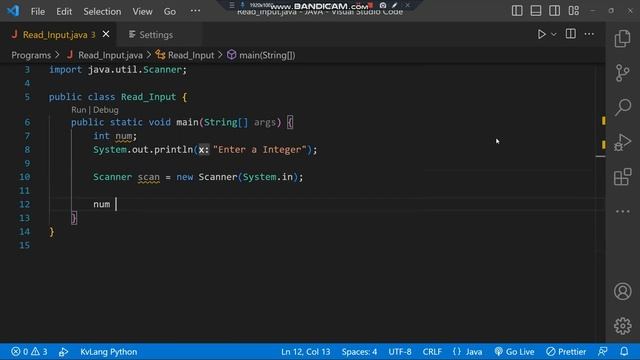
Task: Open errors and warnings in status bar
Action: point(29,351)
